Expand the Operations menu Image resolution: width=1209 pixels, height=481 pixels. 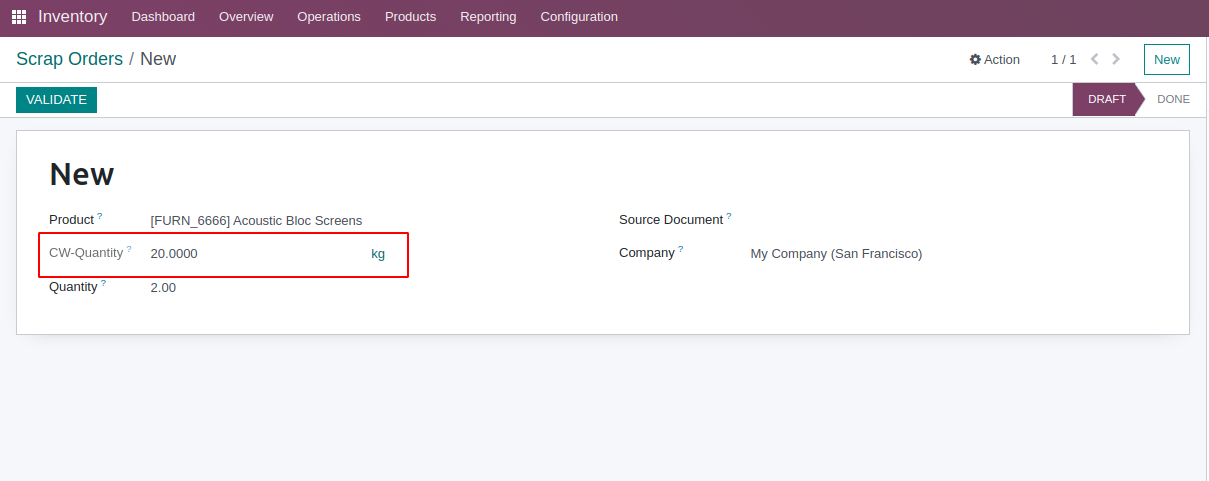(329, 17)
